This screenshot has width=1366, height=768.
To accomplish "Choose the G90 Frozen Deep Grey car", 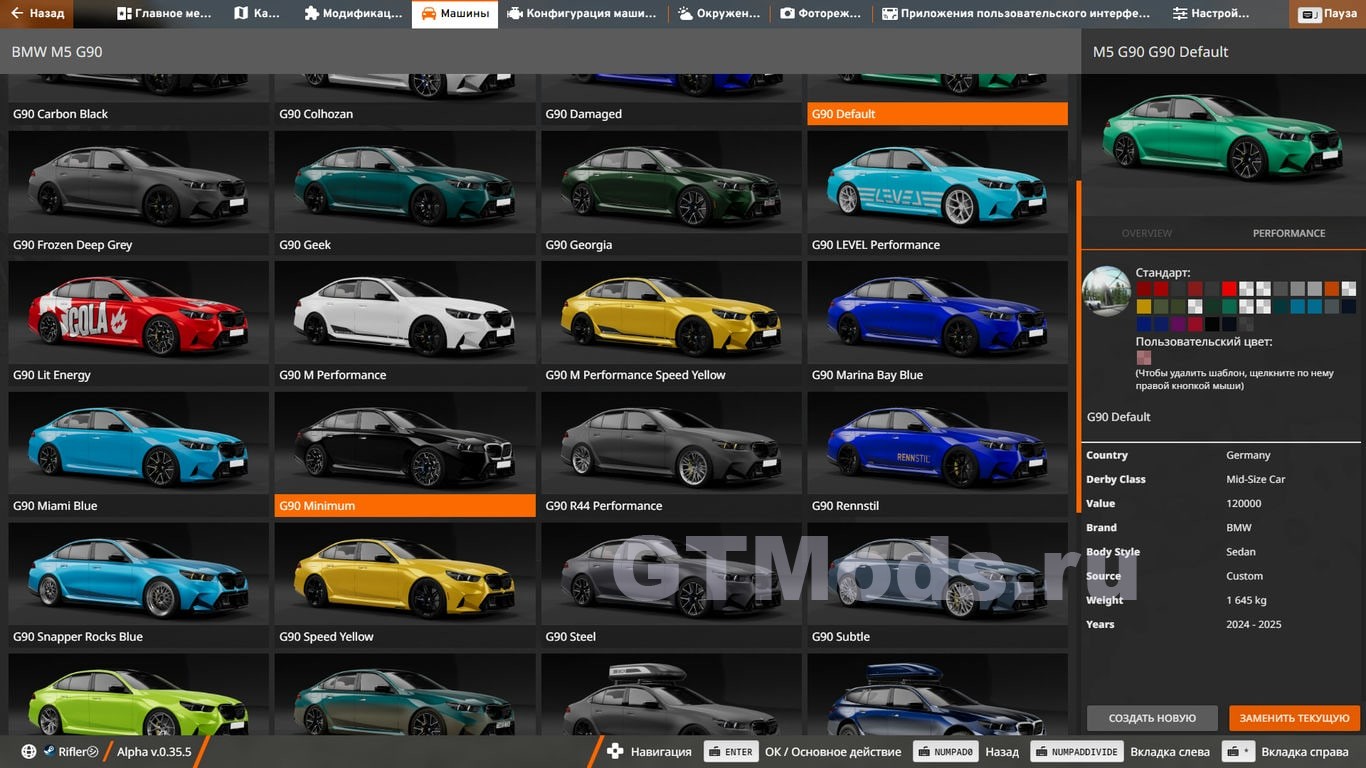I will pos(138,194).
